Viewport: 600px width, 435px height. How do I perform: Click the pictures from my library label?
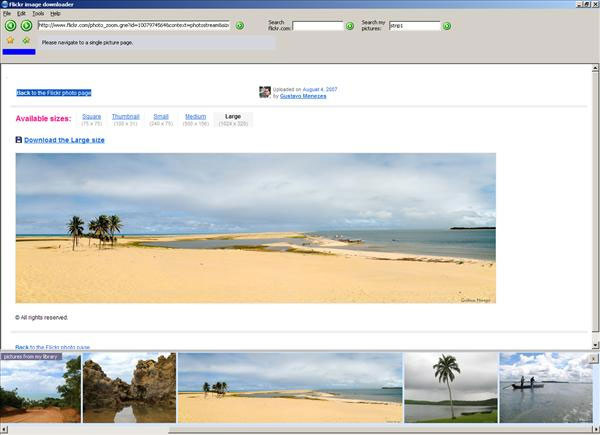coord(31,357)
